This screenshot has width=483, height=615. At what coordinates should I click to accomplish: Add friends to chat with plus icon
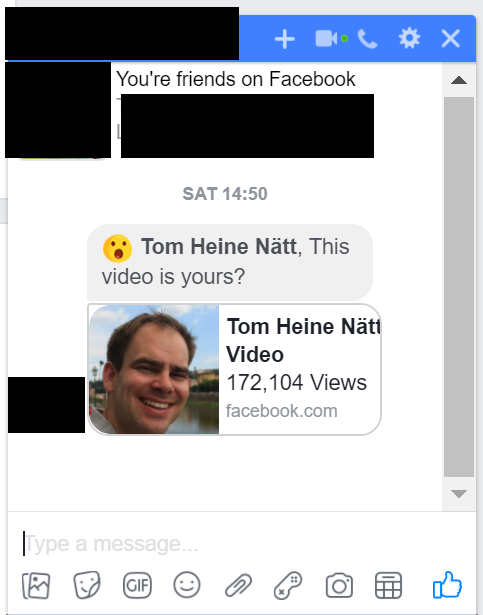(284, 39)
